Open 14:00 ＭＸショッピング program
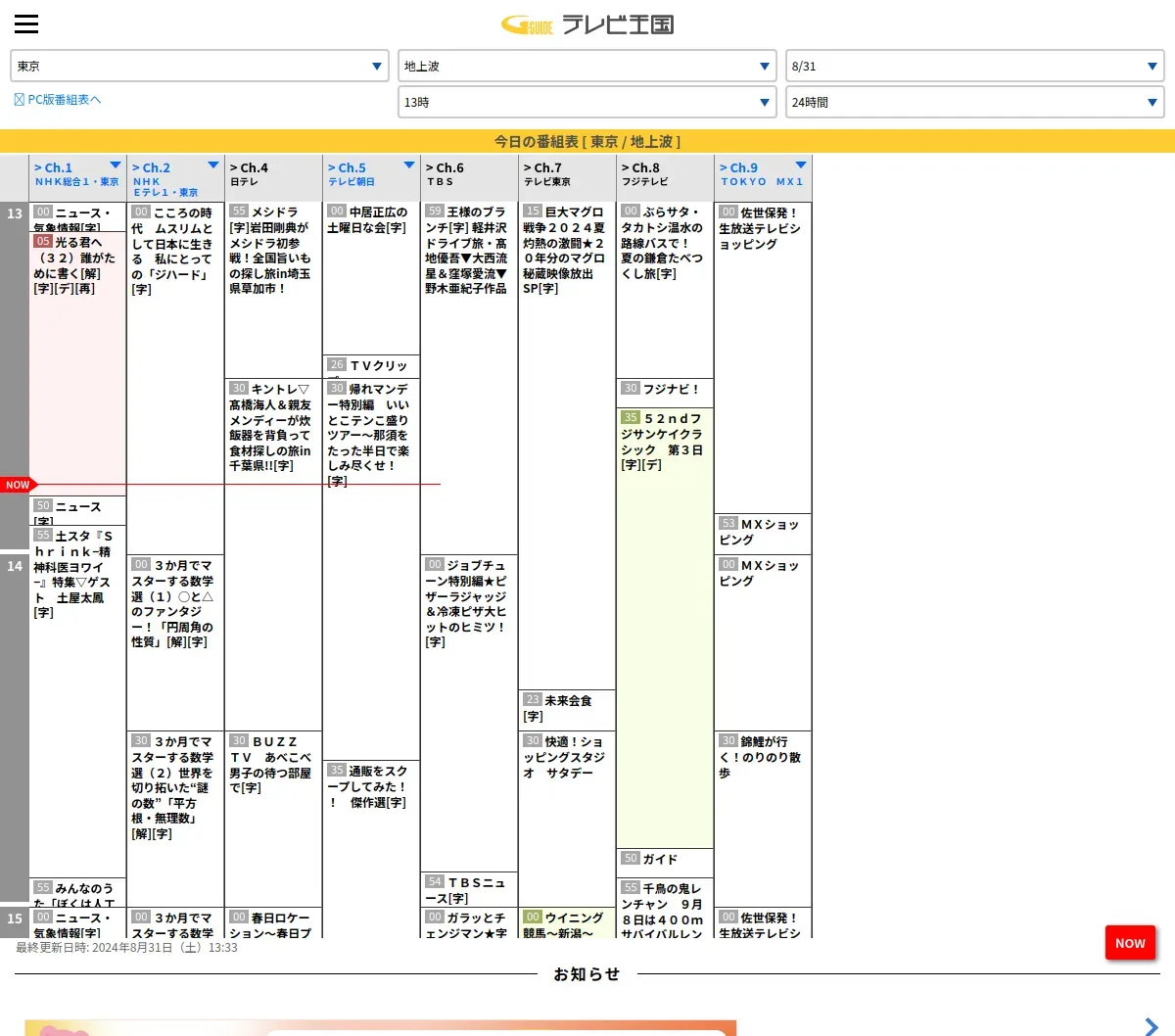 pyautogui.click(x=763, y=642)
